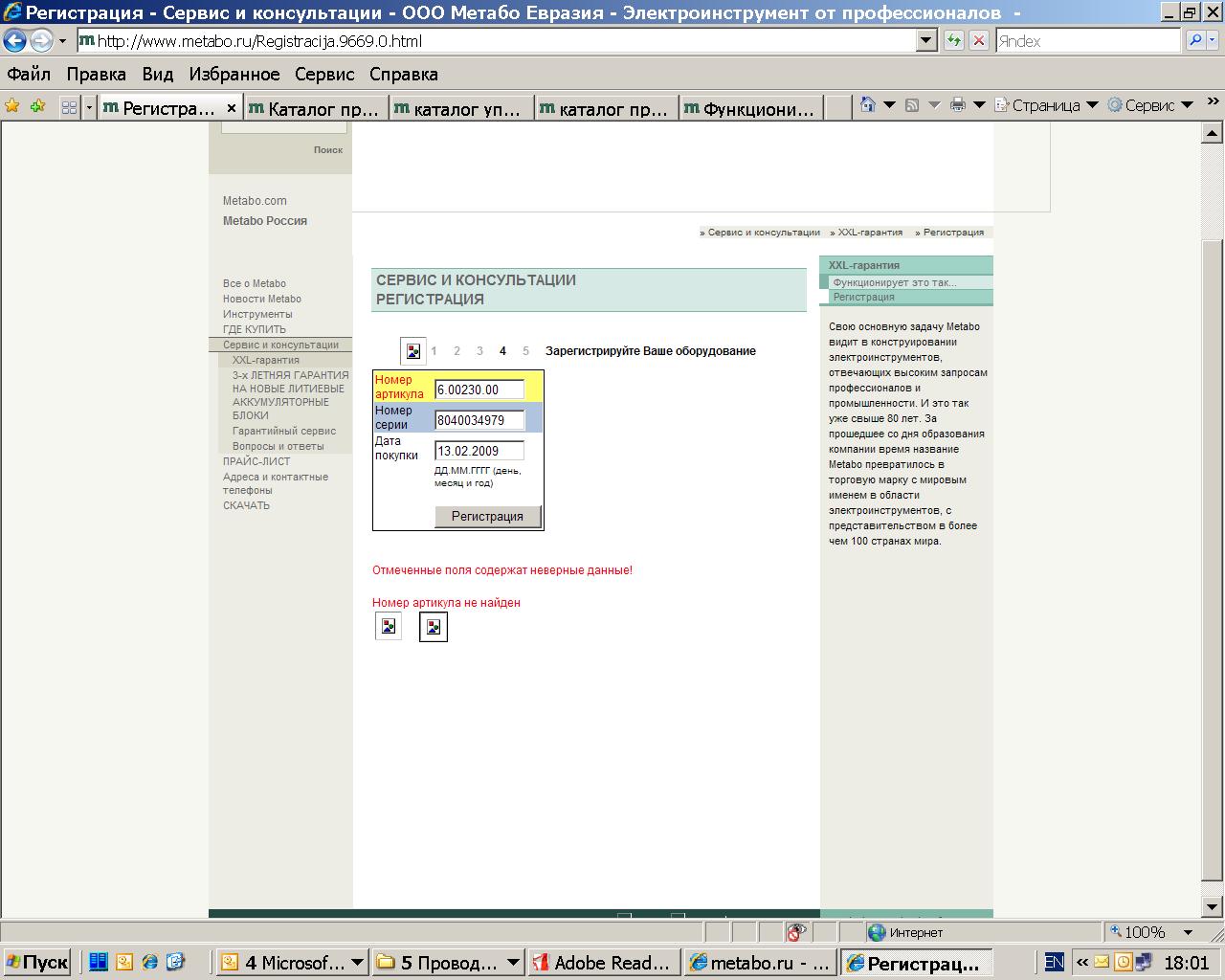Open the Quick Tabs grid icon
The height and width of the screenshot is (980, 1225).
[x=69, y=107]
